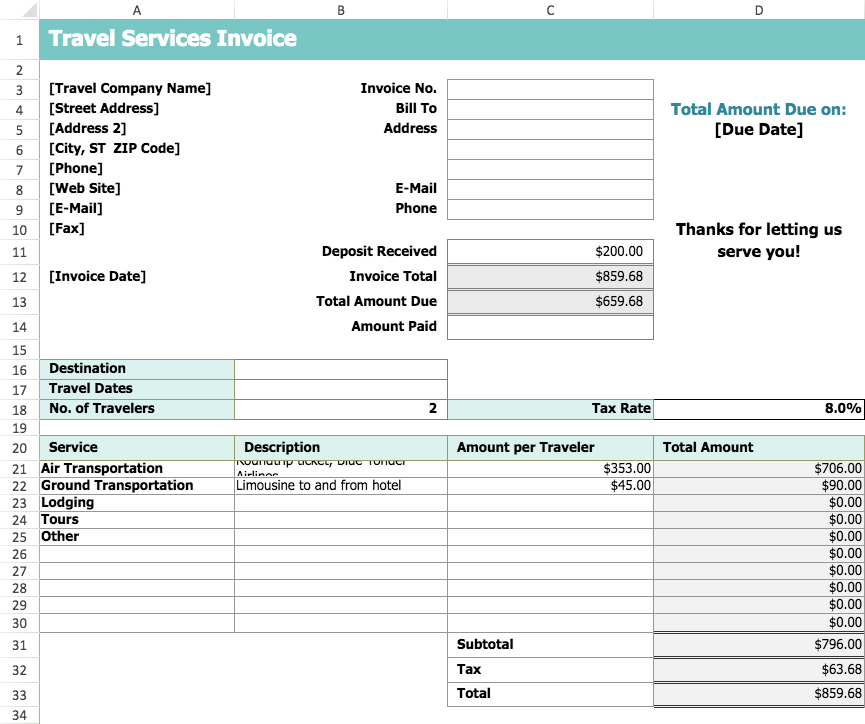Screen dimensions: 865x724
Task: Select the $90.00 total cell
Action: click(759, 486)
